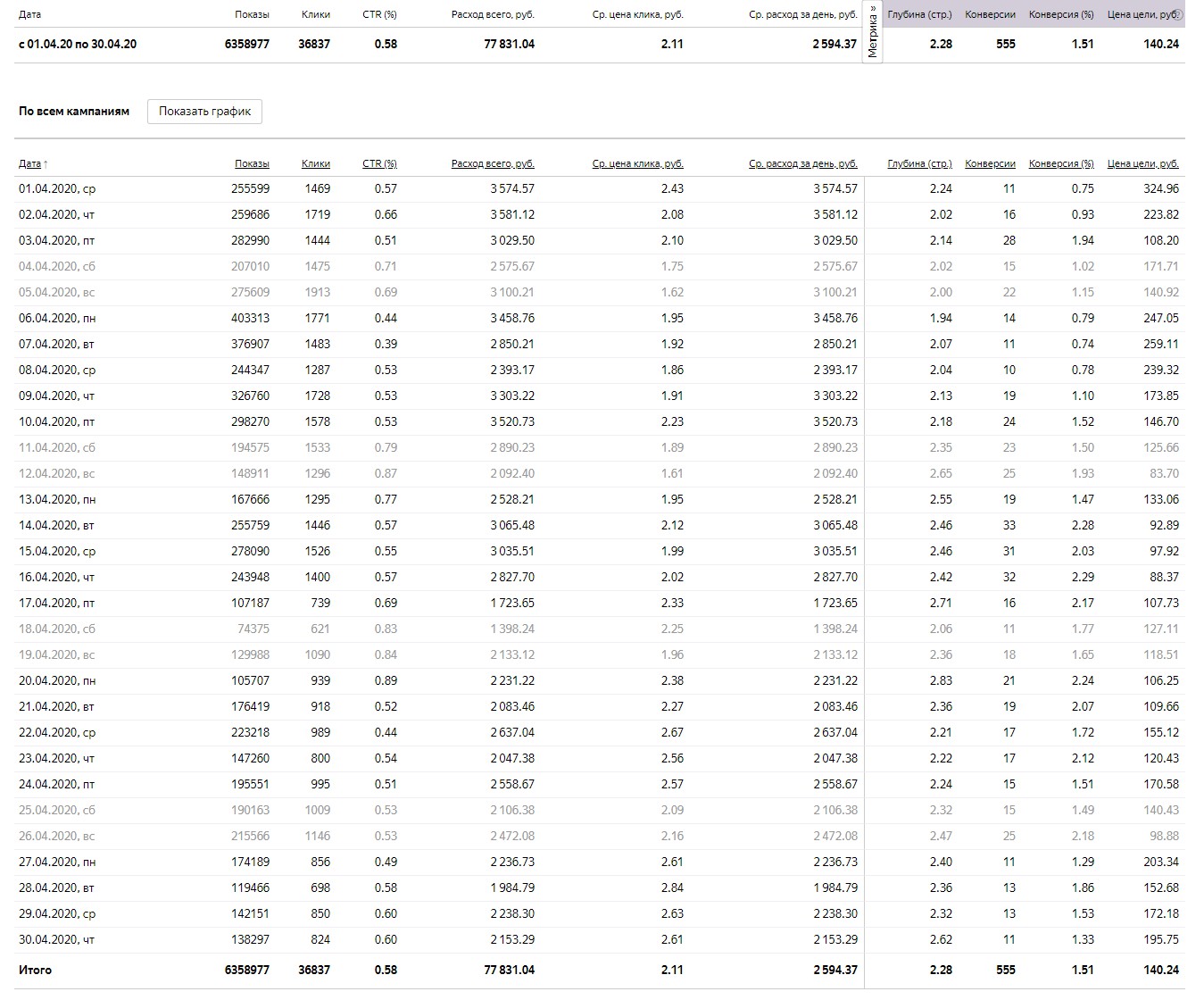Select date cell 01.04.2020, ср

(57, 188)
